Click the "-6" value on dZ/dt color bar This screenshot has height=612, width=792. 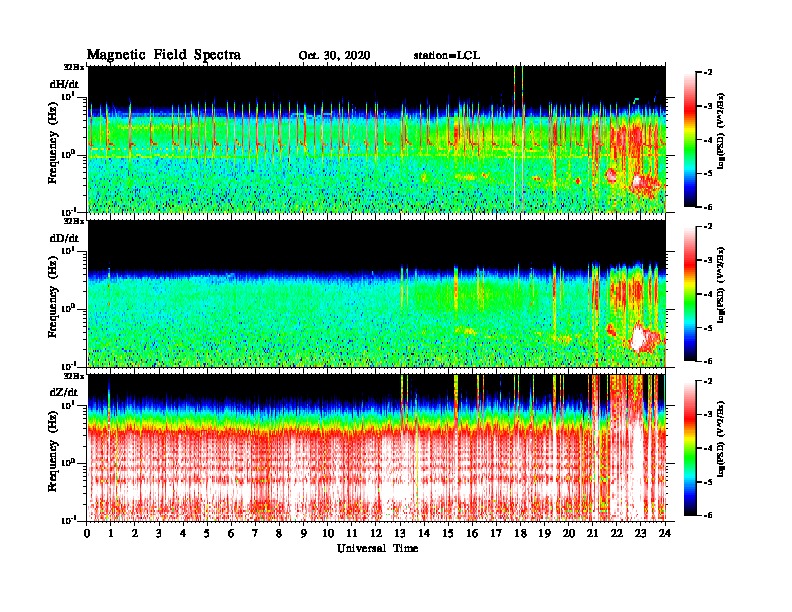coord(708,515)
